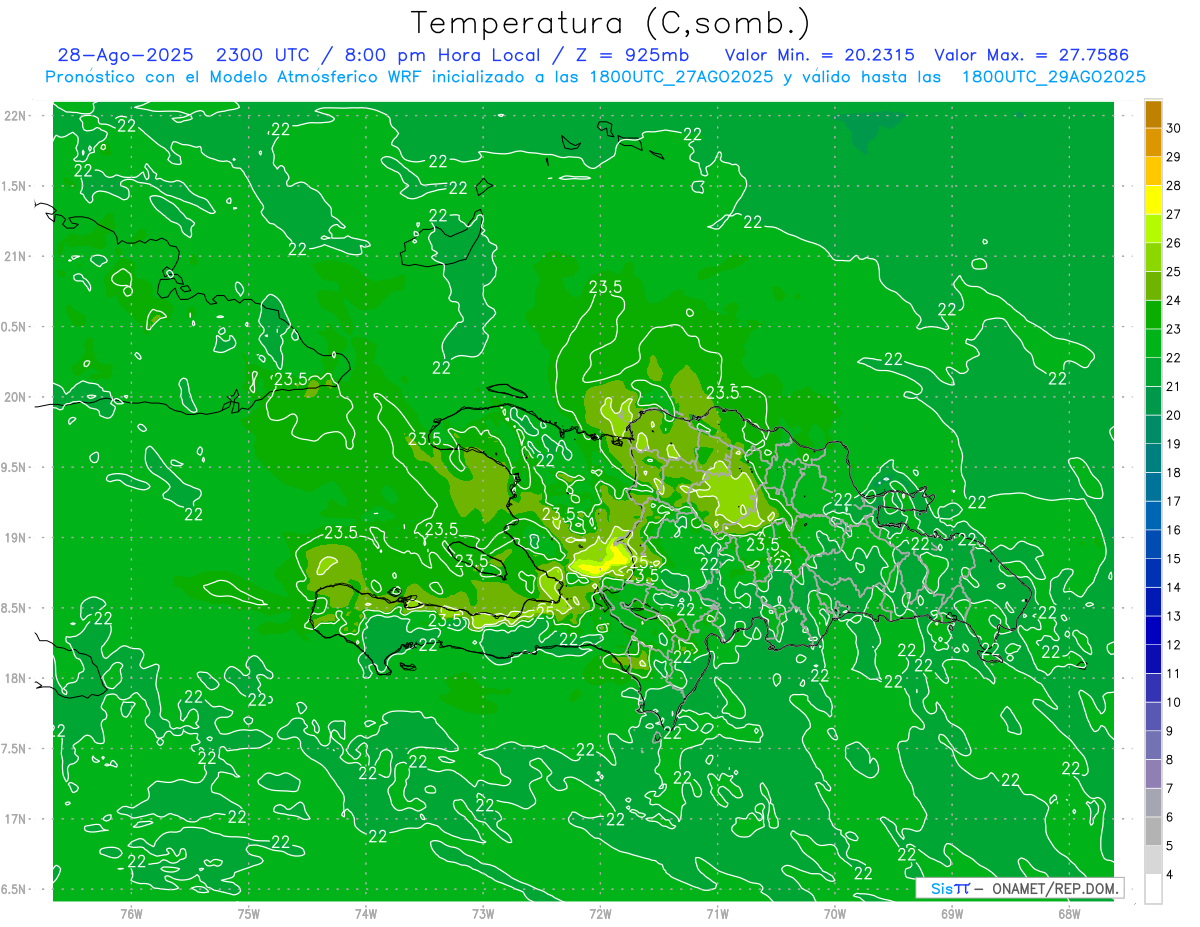The width and height of the screenshot is (1200, 927).
Task: Click the legend value 20
Action: tap(1173, 415)
